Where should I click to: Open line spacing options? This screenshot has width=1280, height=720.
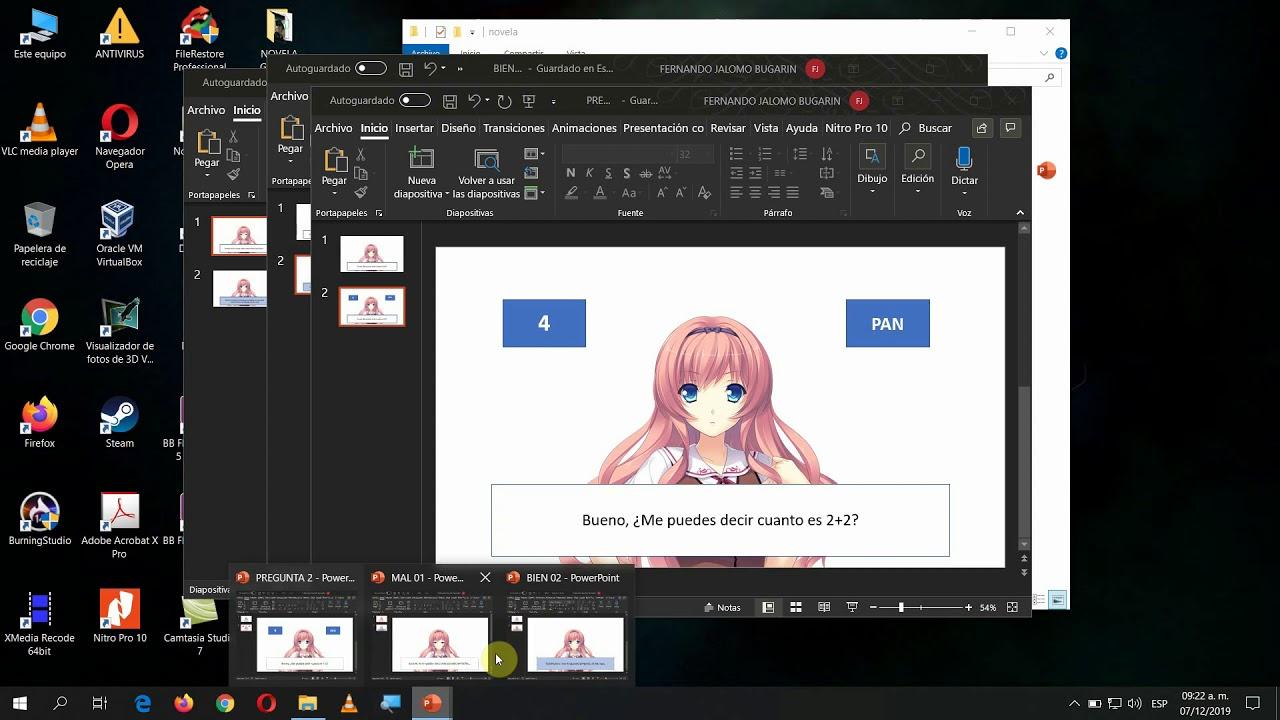(799, 154)
